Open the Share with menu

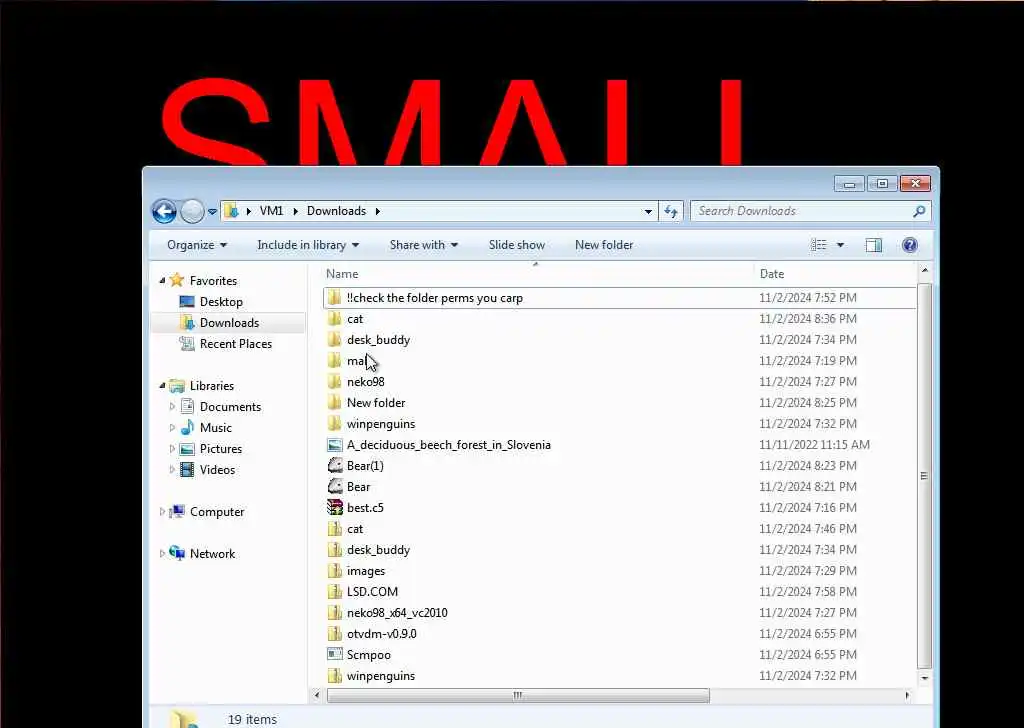pos(424,245)
